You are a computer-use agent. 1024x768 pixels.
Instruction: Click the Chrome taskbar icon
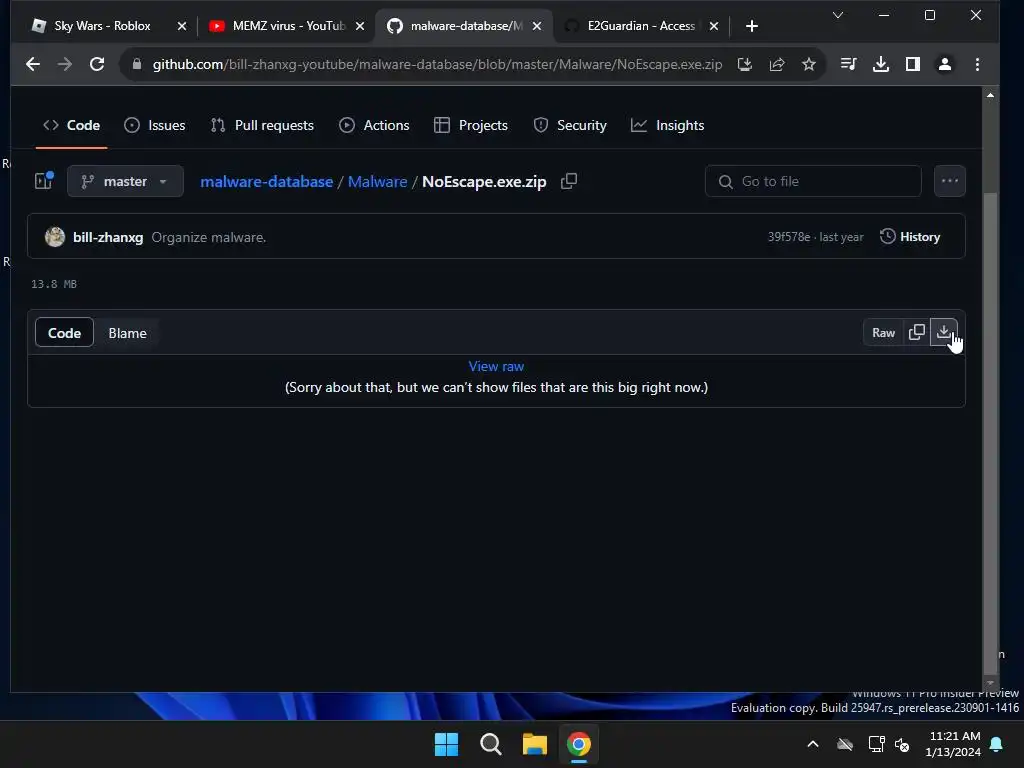point(579,744)
